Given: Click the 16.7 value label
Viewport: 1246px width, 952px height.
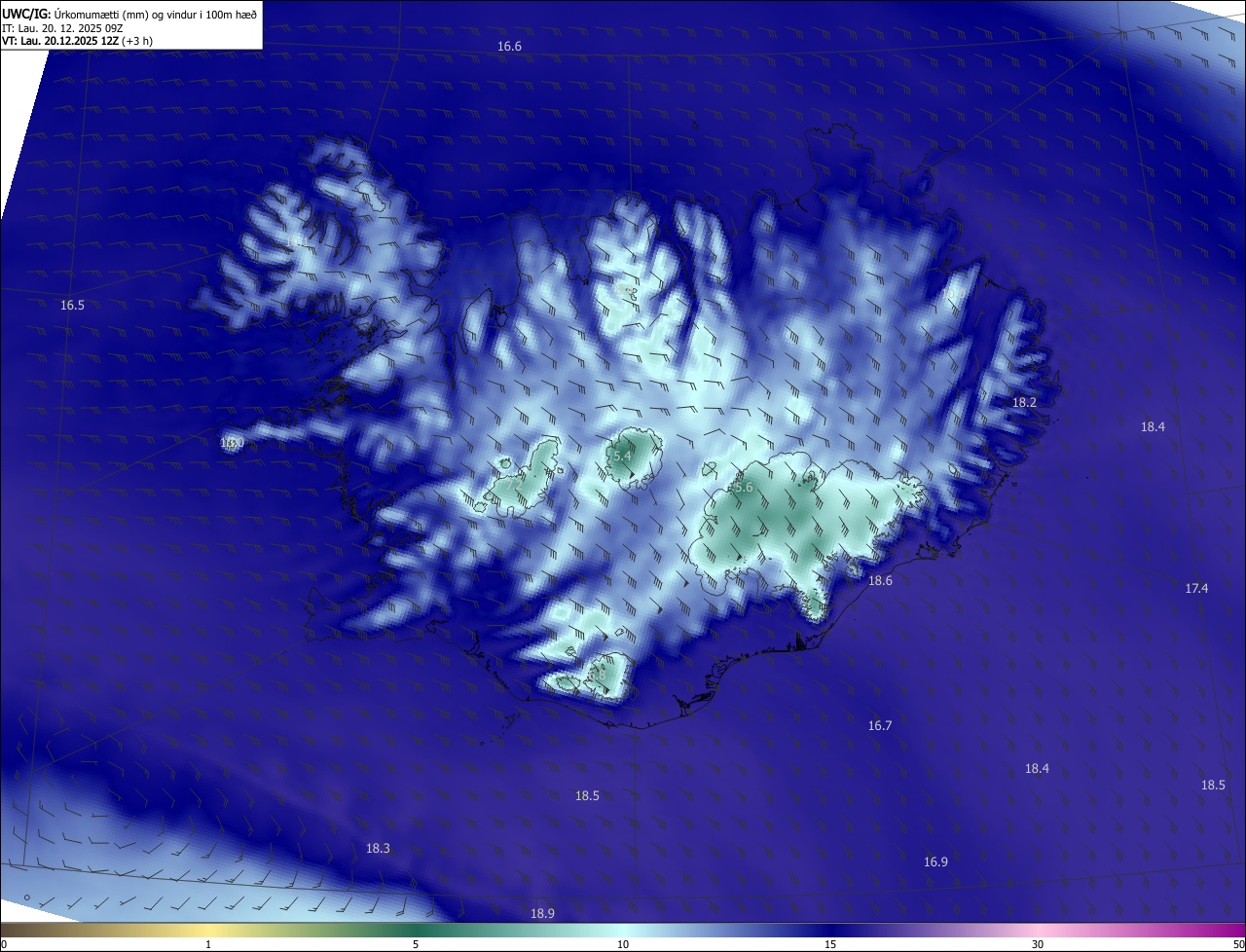Looking at the screenshot, I should click(x=880, y=726).
